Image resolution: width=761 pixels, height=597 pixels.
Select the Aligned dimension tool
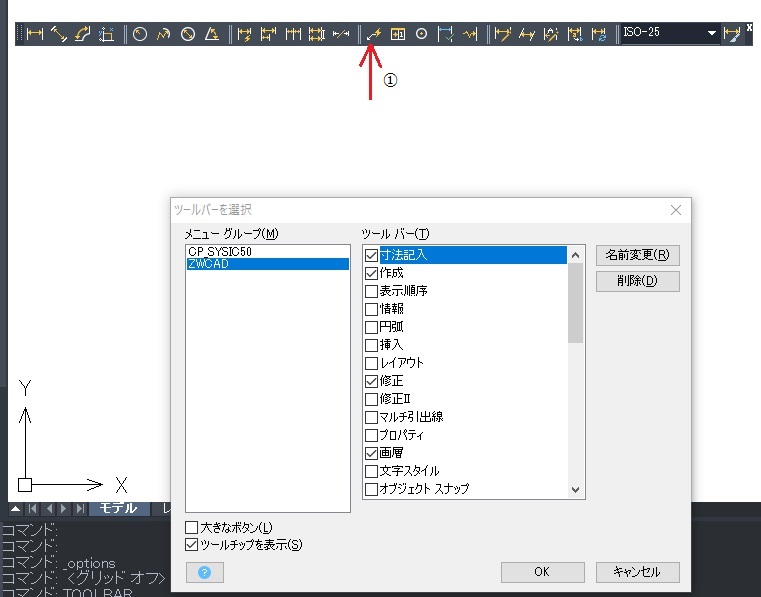tap(59, 34)
